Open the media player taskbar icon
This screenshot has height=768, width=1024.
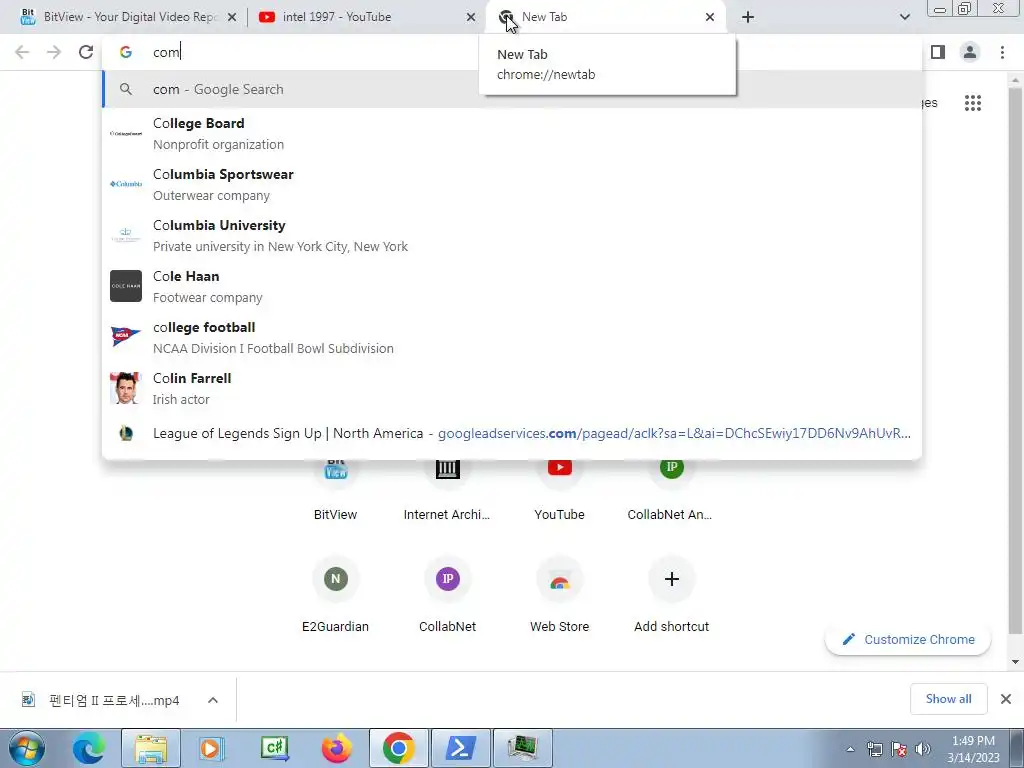pos(210,748)
